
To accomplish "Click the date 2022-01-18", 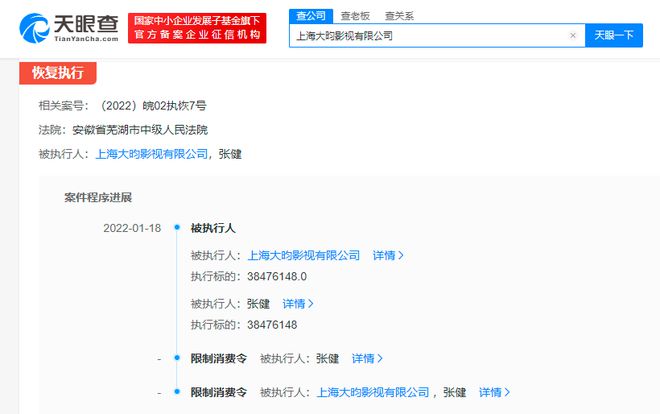I will [x=132, y=228].
